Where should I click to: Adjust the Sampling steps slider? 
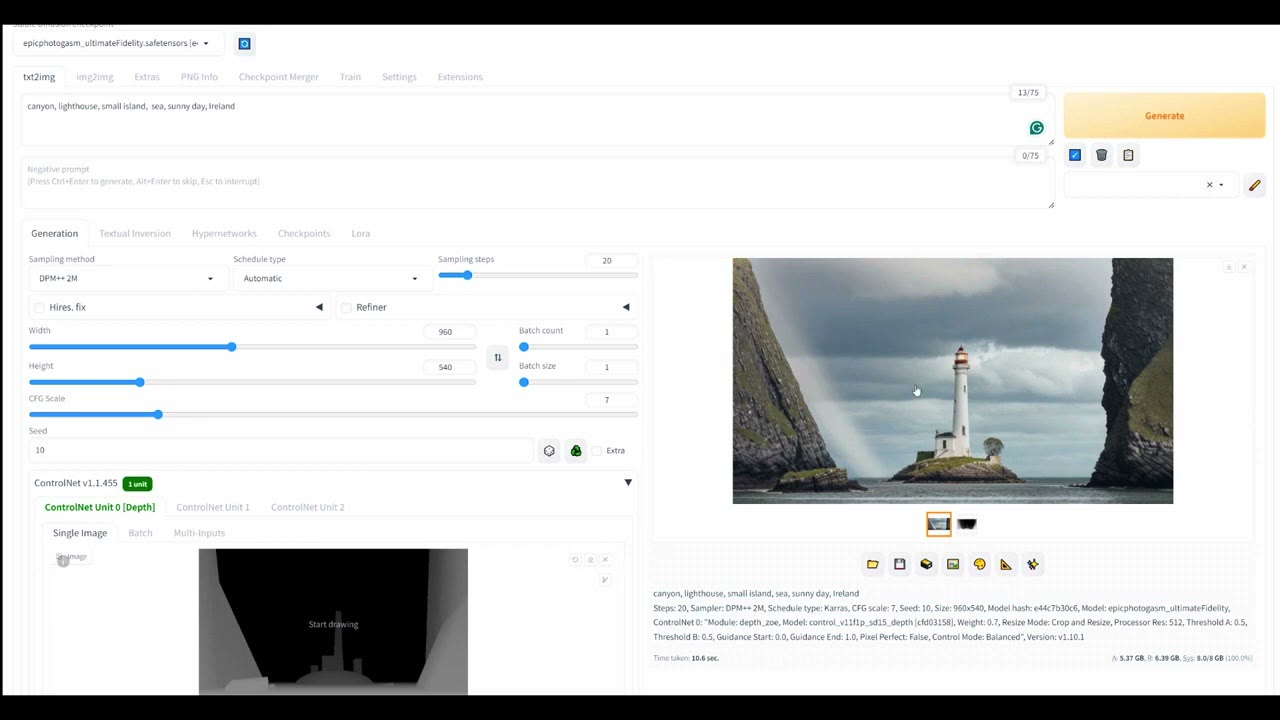click(x=538, y=275)
